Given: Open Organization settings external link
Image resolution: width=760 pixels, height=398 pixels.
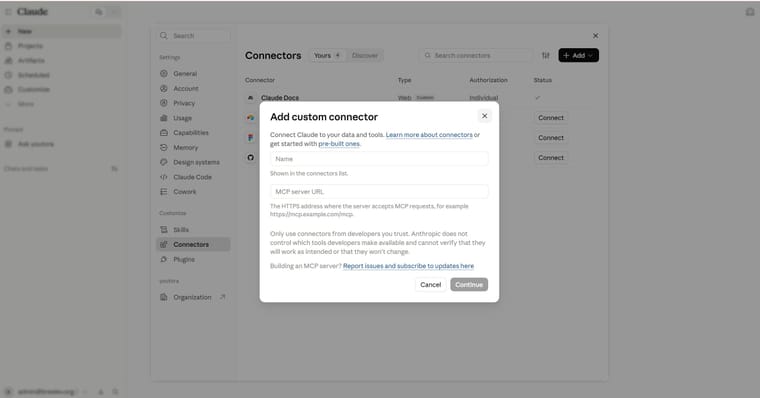Looking at the screenshot, I should (x=193, y=297).
